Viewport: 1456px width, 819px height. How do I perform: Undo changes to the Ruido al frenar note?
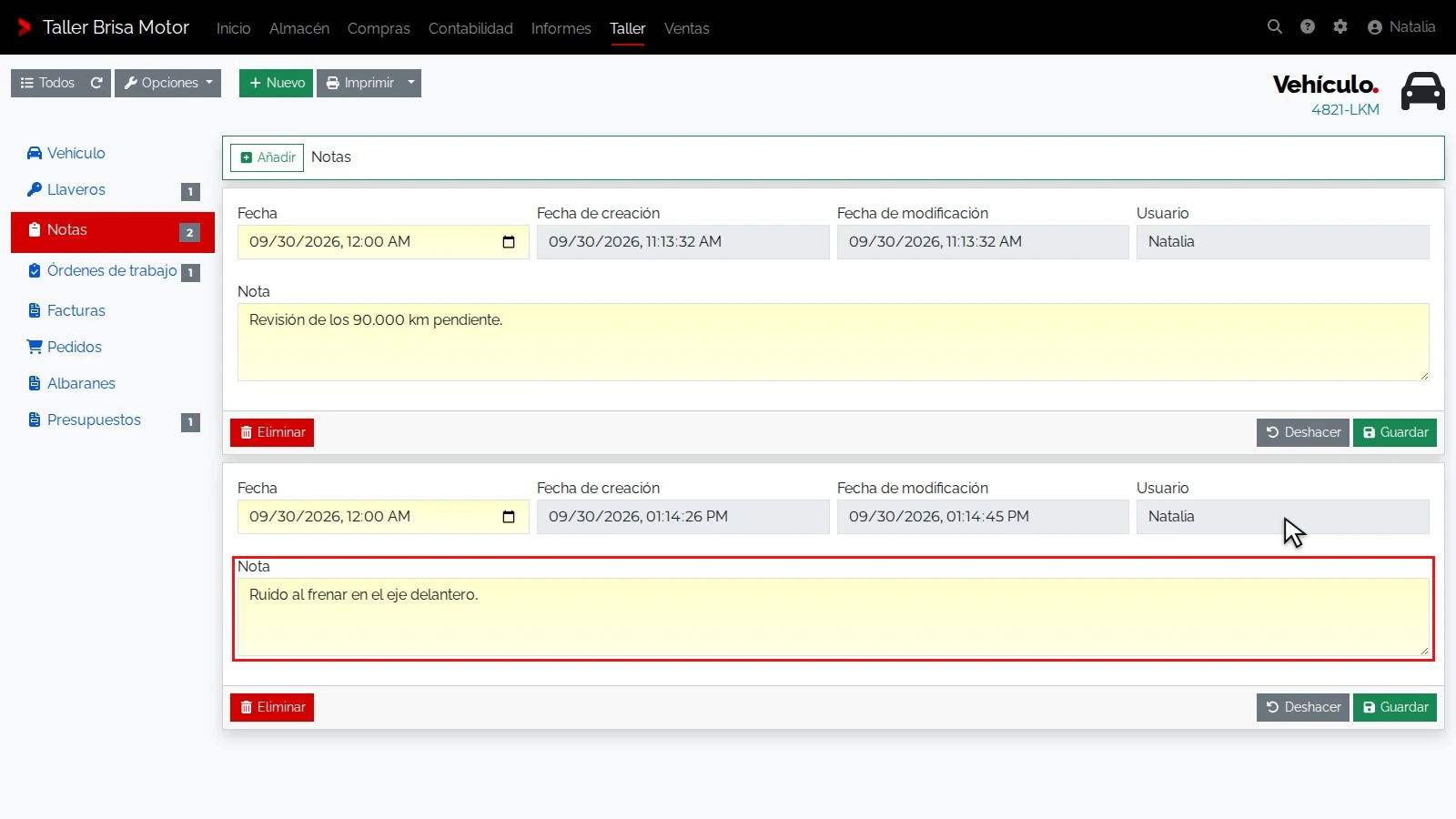pyautogui.click(x=1303, y=707)
